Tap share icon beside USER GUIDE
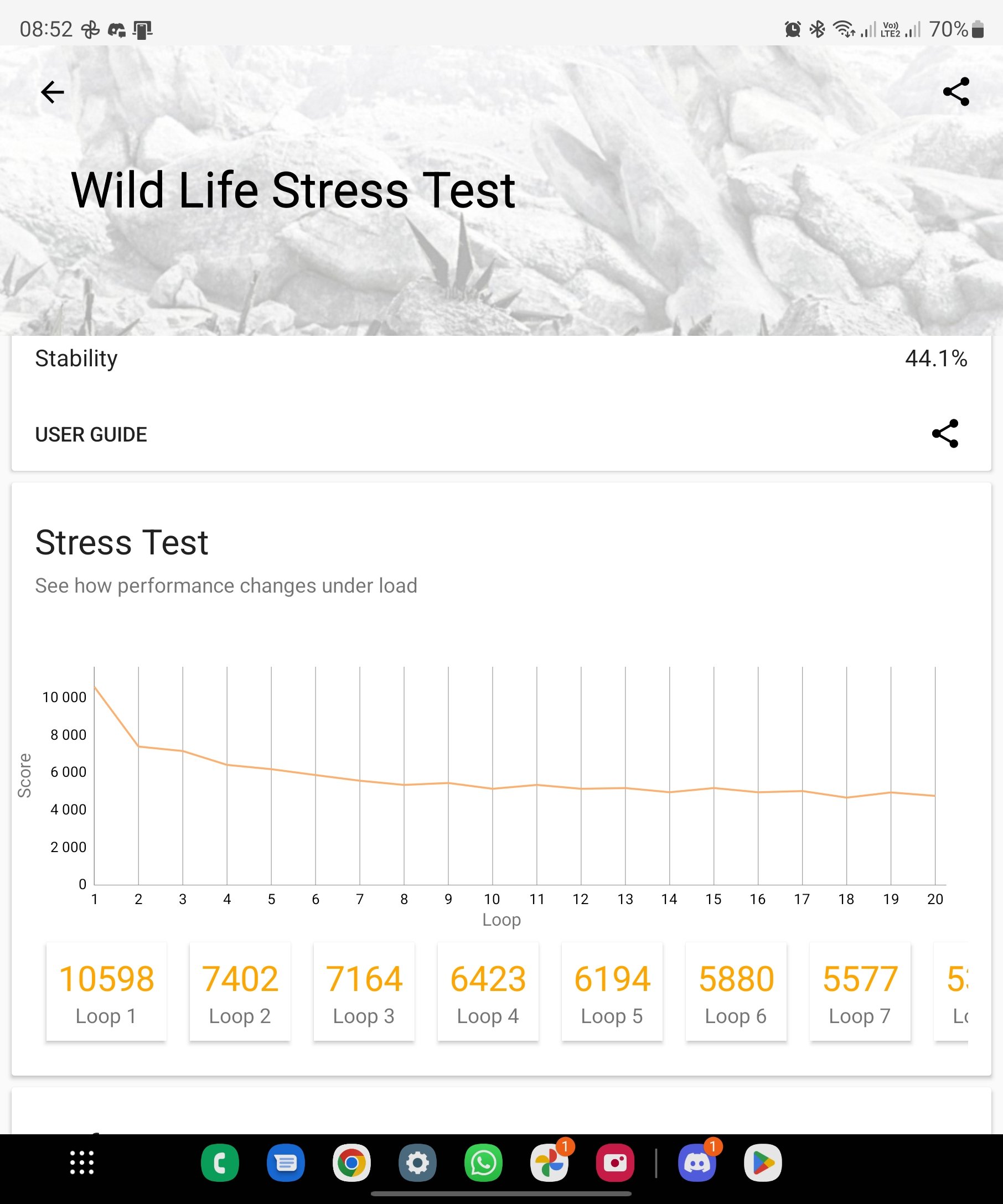1003x1204 pixels. point(945,433)
